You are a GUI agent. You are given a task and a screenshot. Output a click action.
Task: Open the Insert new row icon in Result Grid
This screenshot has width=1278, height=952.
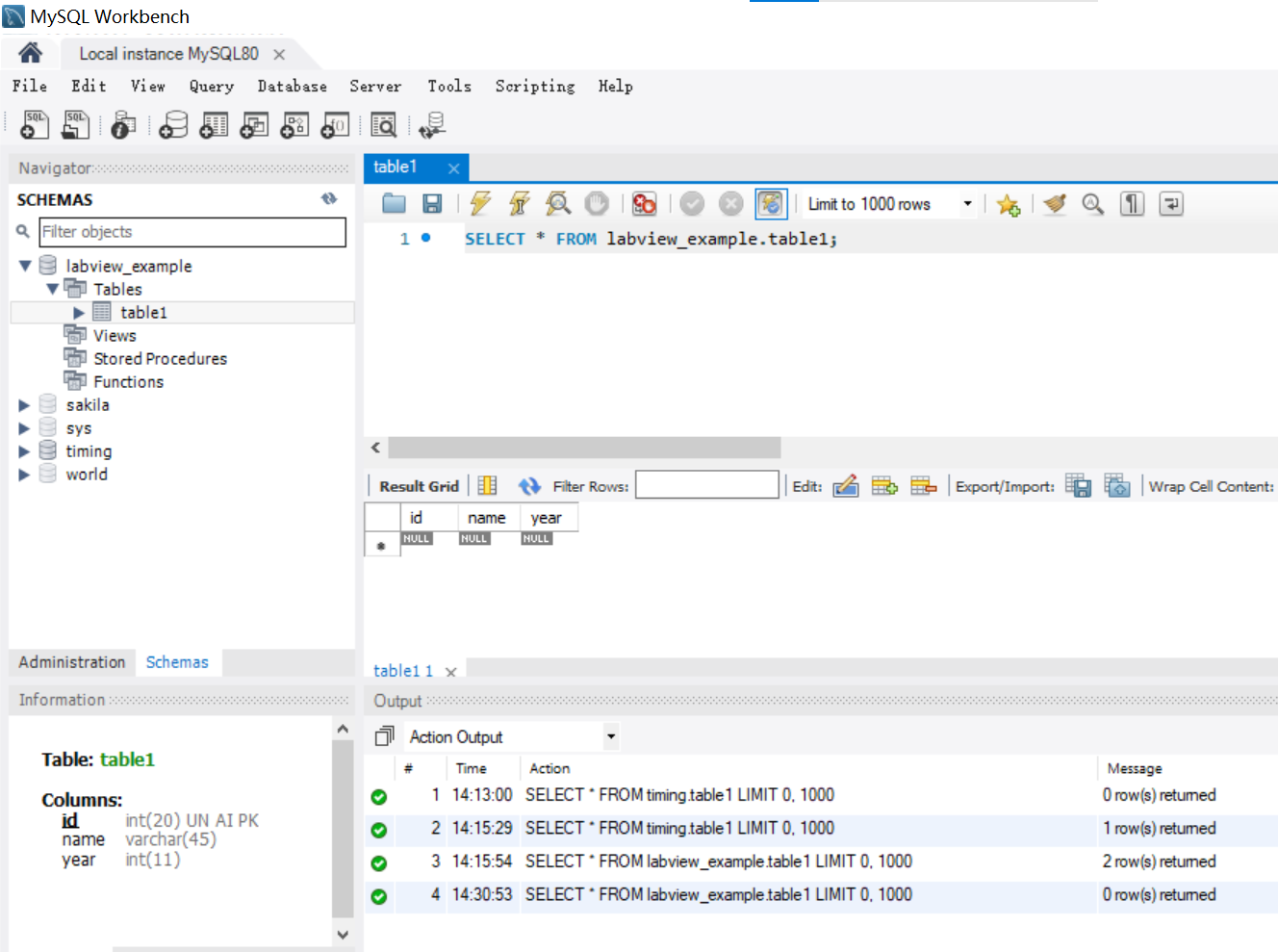click(x=884, y=485)
